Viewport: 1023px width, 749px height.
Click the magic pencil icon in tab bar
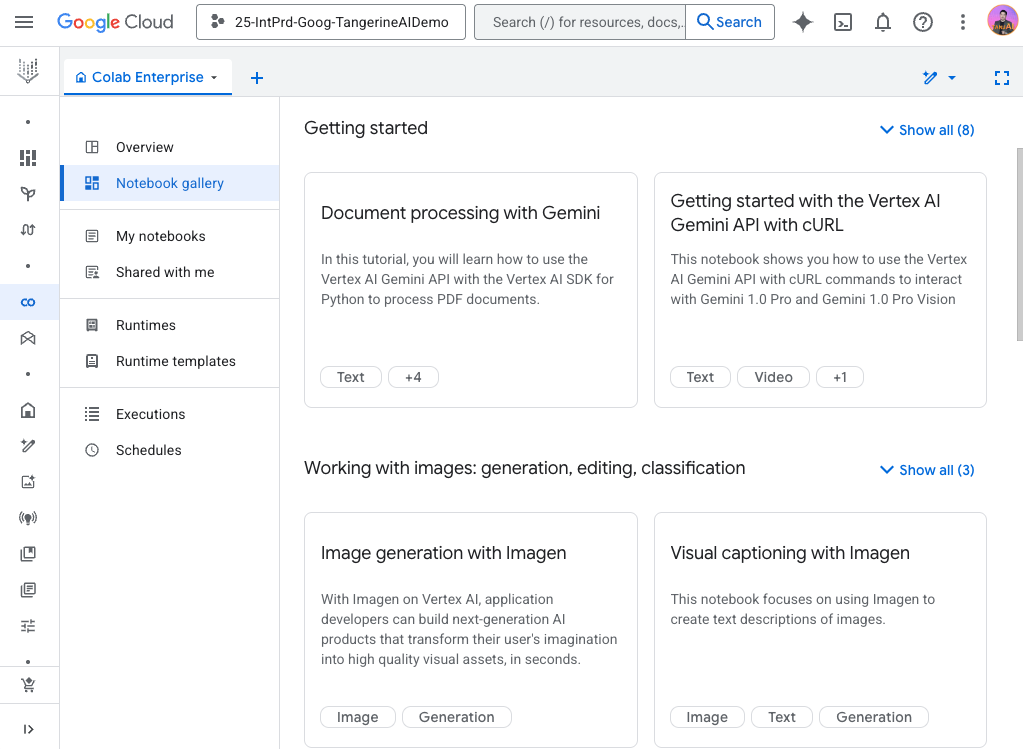coord(930,78)
